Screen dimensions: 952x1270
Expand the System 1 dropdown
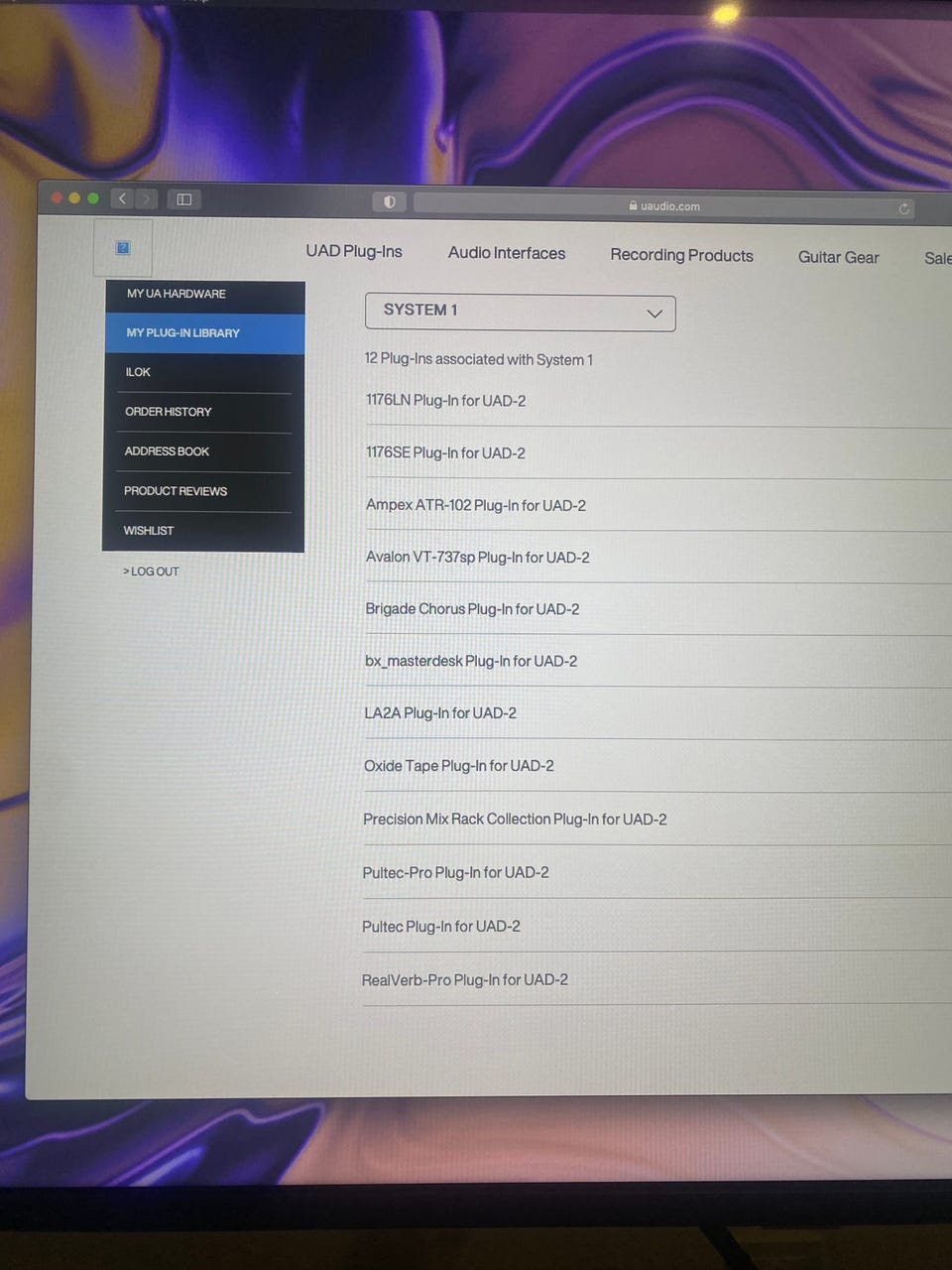pyautogui.click(x=521, y=312)
